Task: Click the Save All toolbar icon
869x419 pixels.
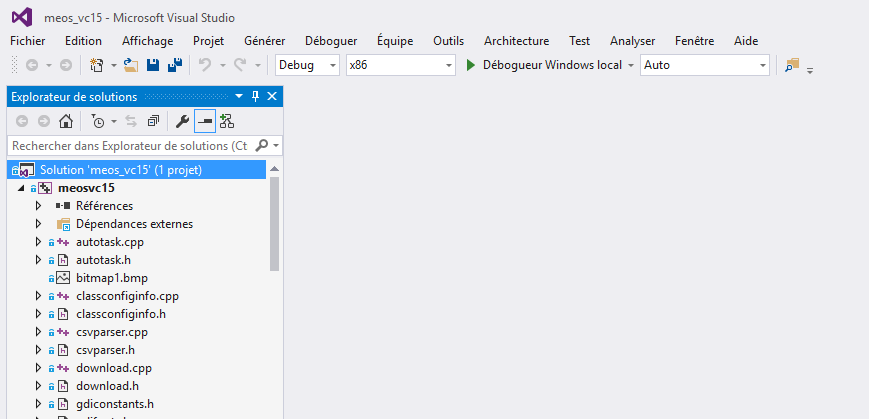Action: coord(175,65)
